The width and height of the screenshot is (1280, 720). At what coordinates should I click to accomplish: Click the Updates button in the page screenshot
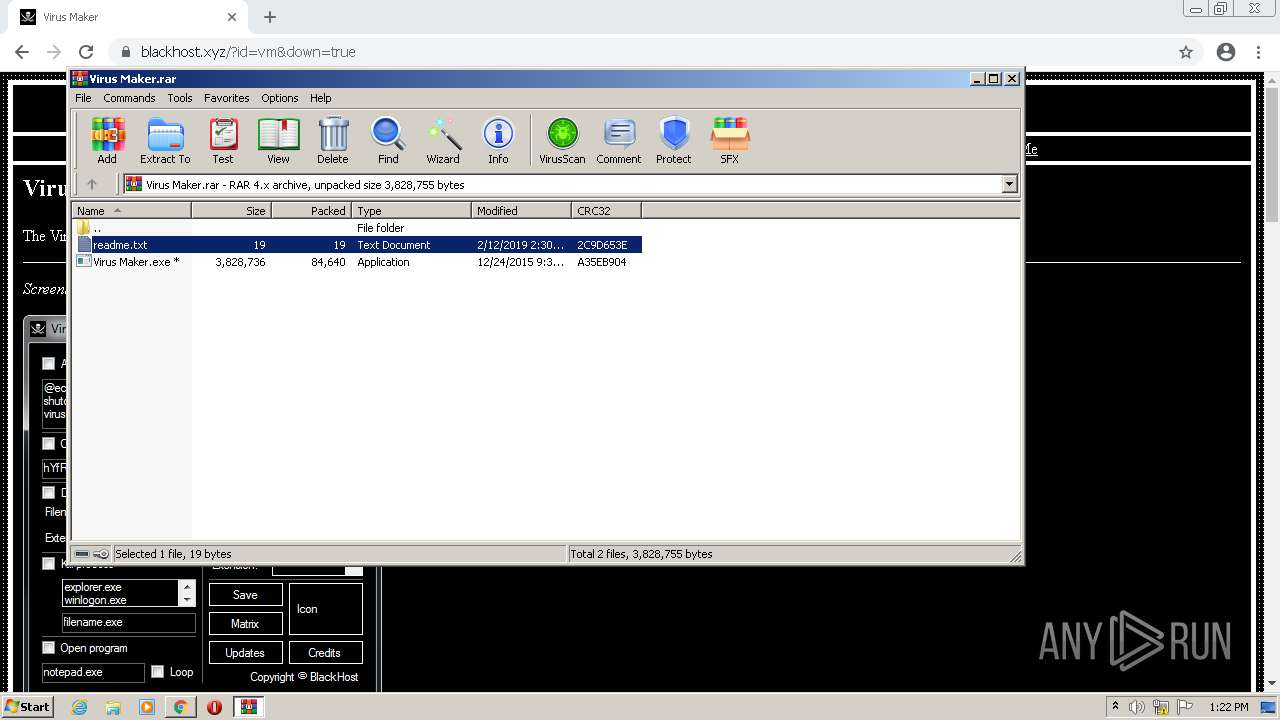245,653
